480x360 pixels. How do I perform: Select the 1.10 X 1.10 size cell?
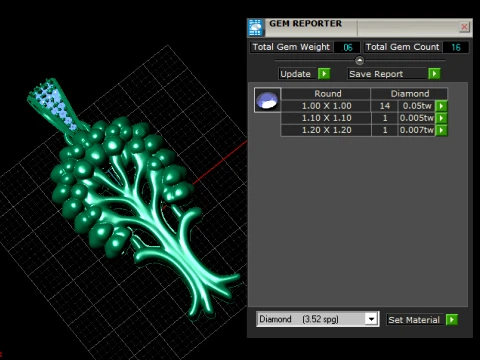point(326,118)
